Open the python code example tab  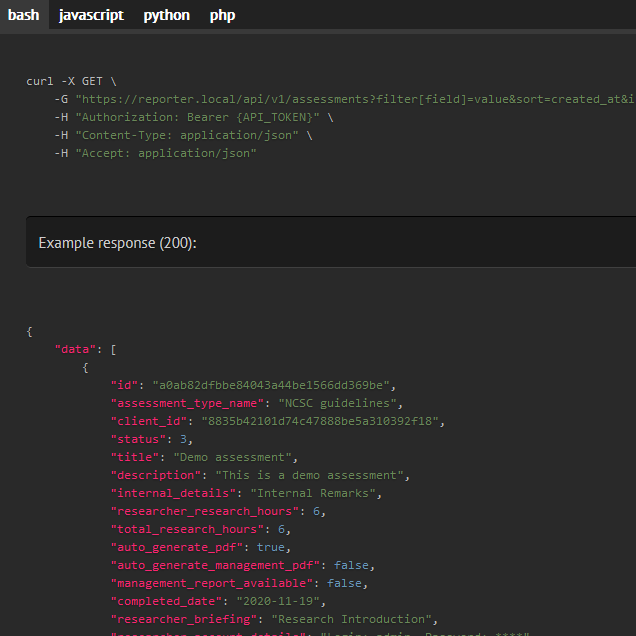coord(166,15)
